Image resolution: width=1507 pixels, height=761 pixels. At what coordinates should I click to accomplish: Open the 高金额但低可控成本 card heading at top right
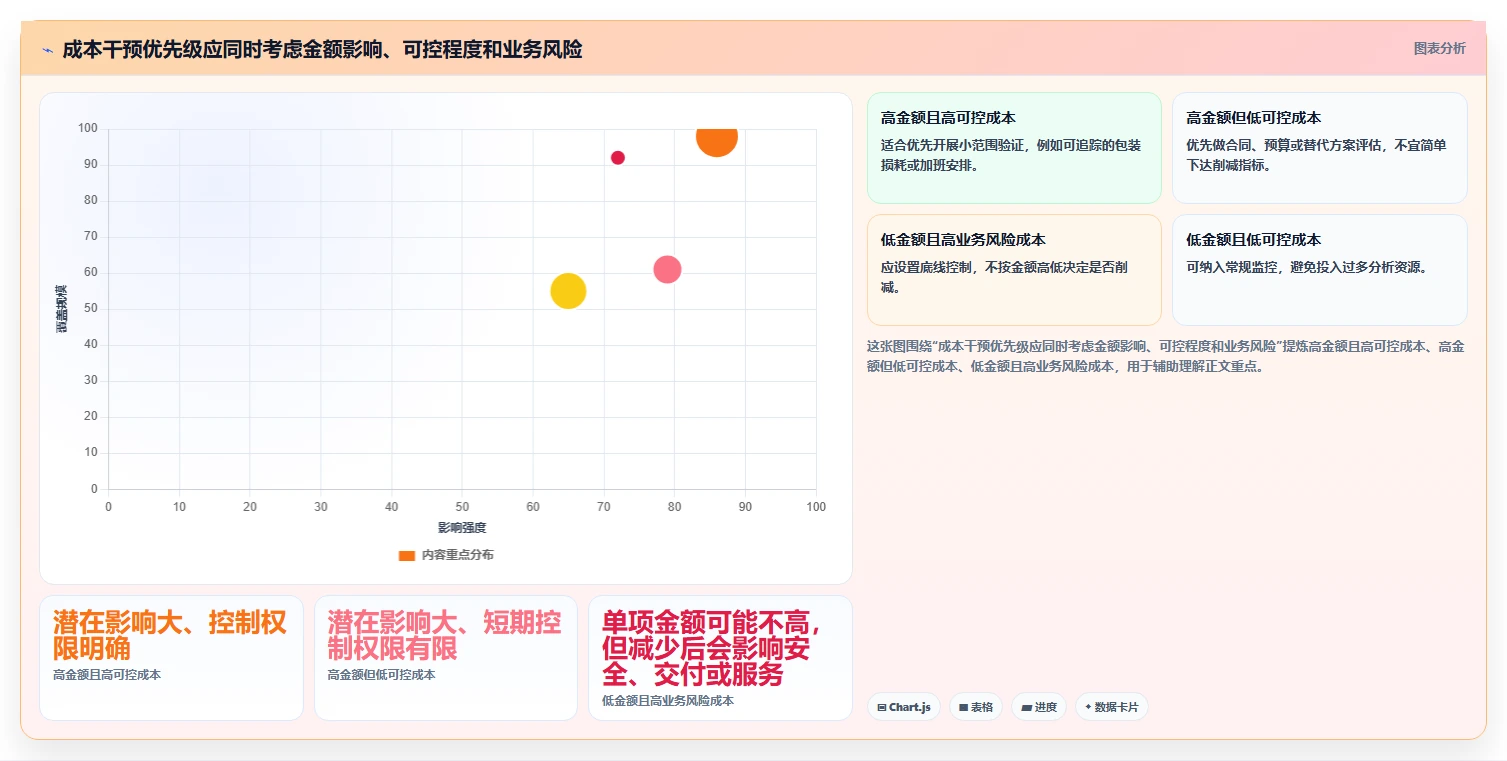pos(1253,118)
